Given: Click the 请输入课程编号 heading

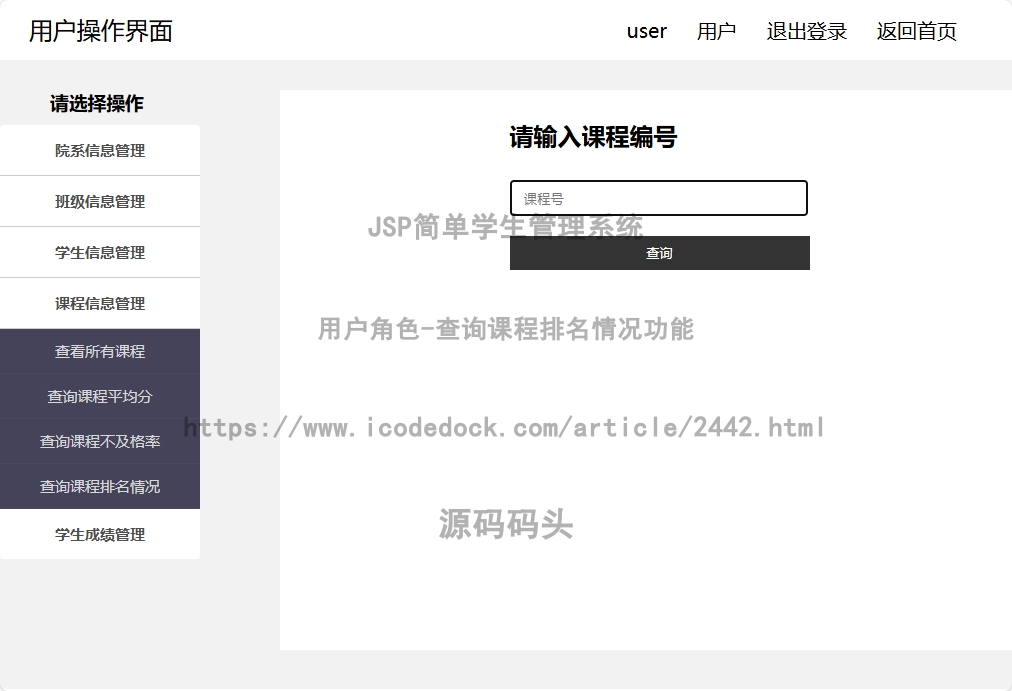Looking at the screenshot, I should click(593, 137).
